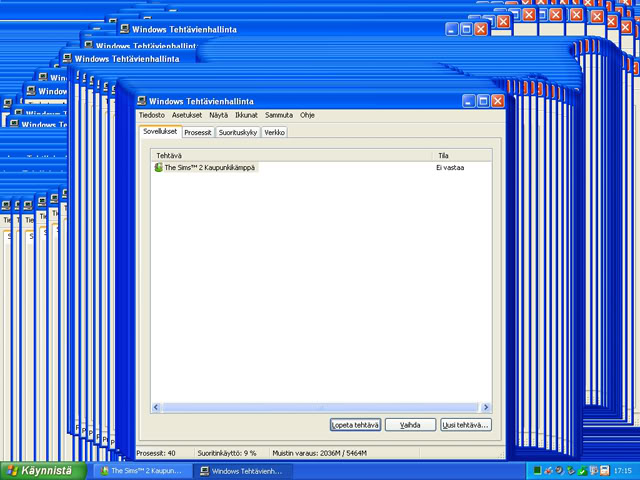Click the front Windows Tehtävienhallinta title bar text
640x480 pixels.
[x=201, y=101]
